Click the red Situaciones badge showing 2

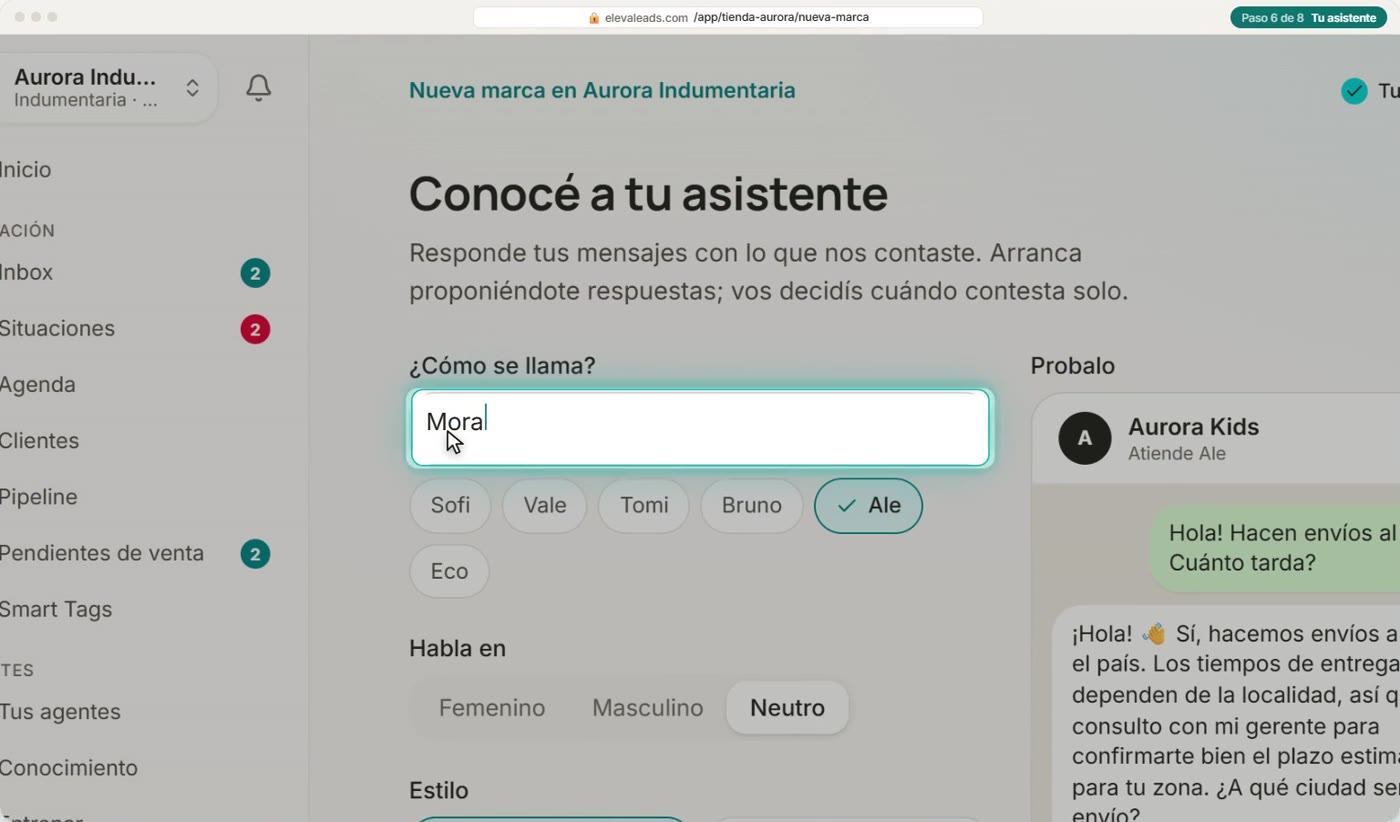255,329
